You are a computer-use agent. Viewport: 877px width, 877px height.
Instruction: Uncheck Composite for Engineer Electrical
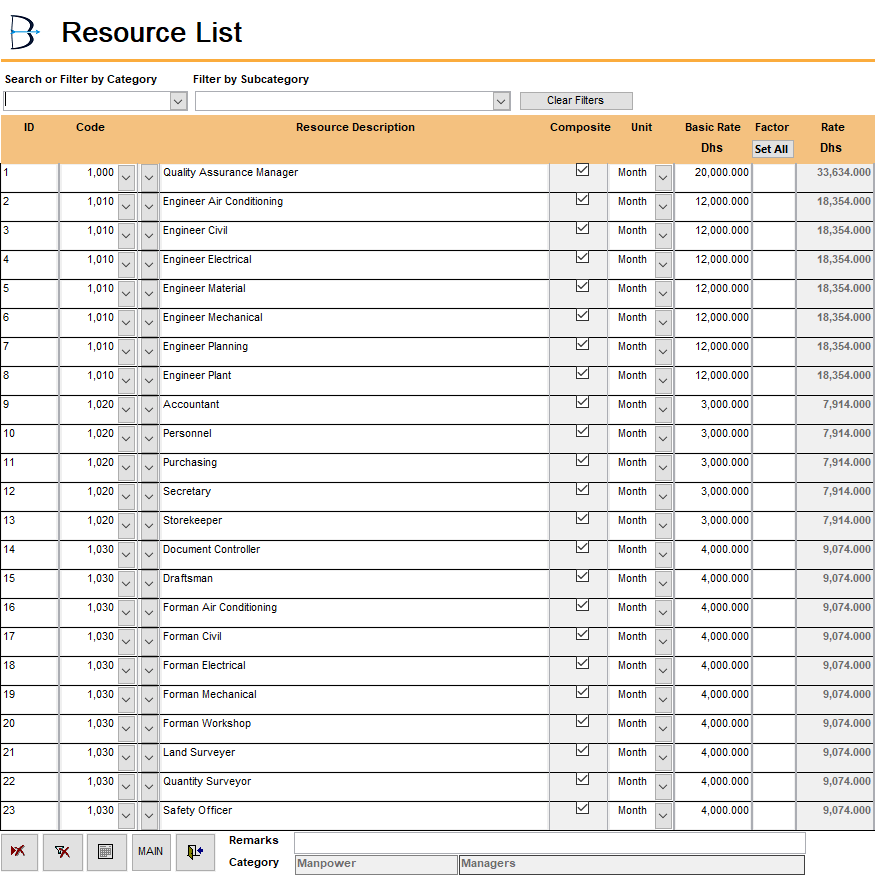582,257
